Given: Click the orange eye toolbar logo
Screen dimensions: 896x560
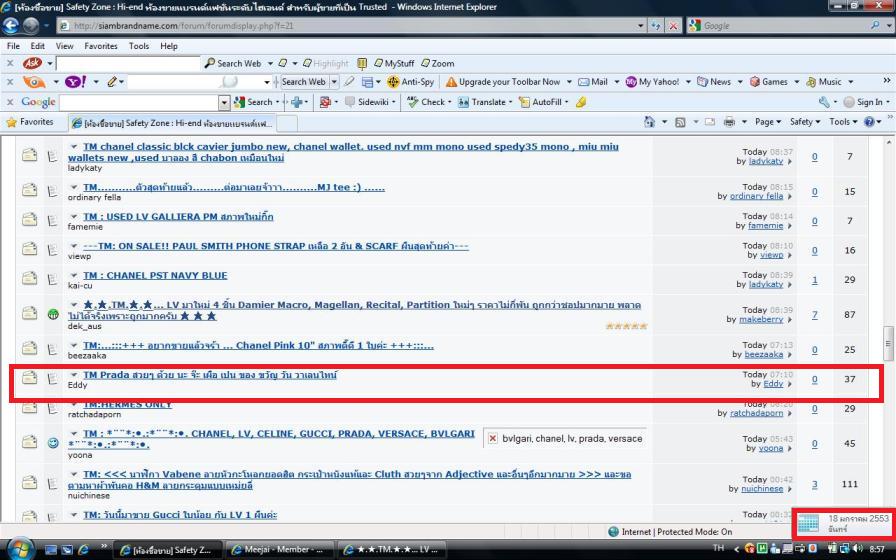Looking at the screenshot, I should tap(34, 82).
